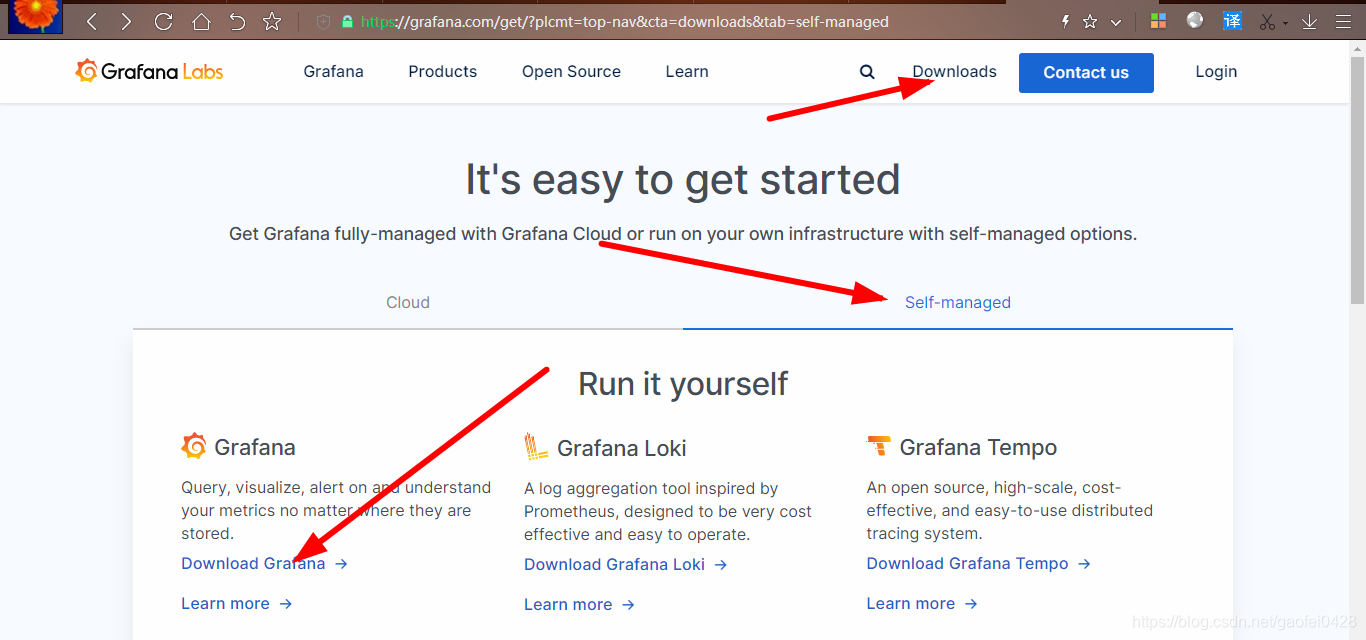
Task: Click the shield security icon in address bar
Action: click(x=323, y=21)
